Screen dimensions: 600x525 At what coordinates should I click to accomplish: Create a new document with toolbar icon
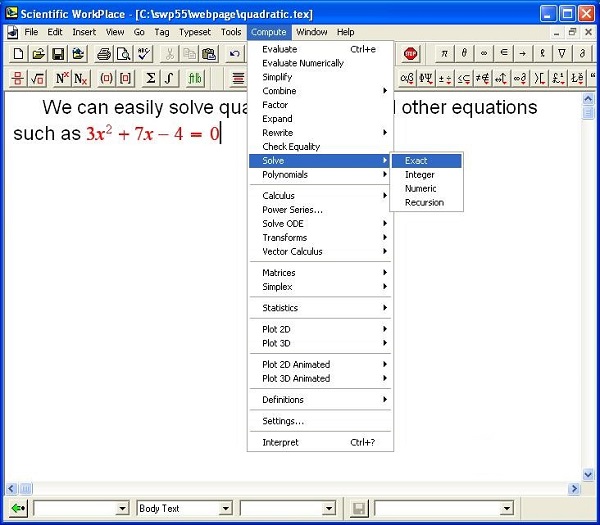(18, 54)
